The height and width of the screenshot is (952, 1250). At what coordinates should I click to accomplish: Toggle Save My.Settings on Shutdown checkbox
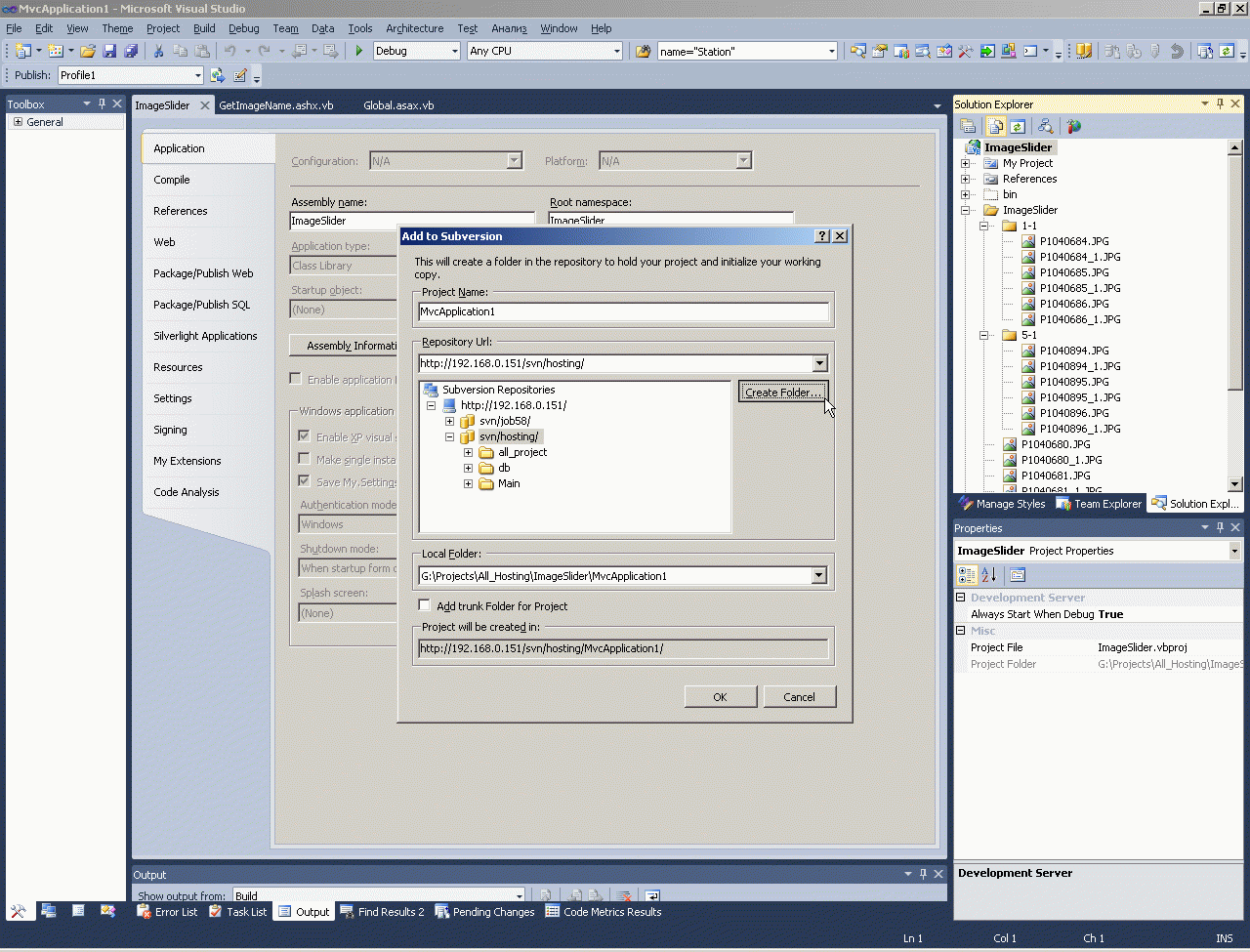(305, 481)
